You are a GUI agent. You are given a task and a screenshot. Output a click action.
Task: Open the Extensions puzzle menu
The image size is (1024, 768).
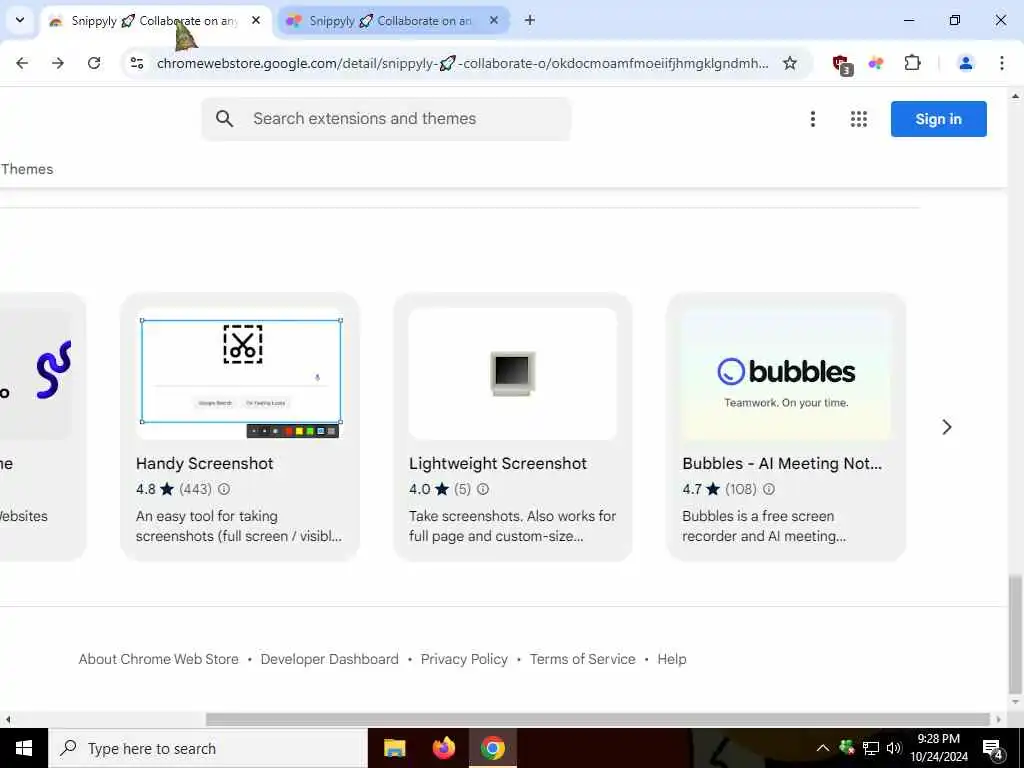[912, 63]
